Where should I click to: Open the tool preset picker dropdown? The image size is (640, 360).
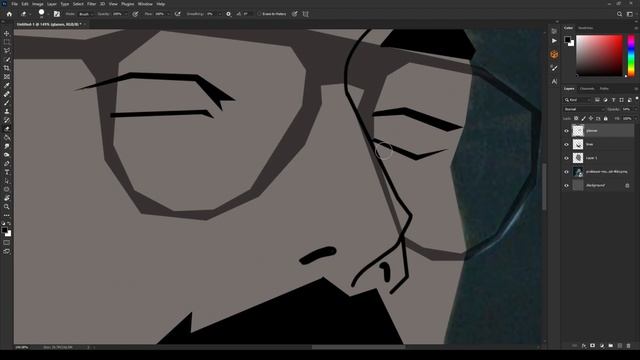[x=25, y=14]
